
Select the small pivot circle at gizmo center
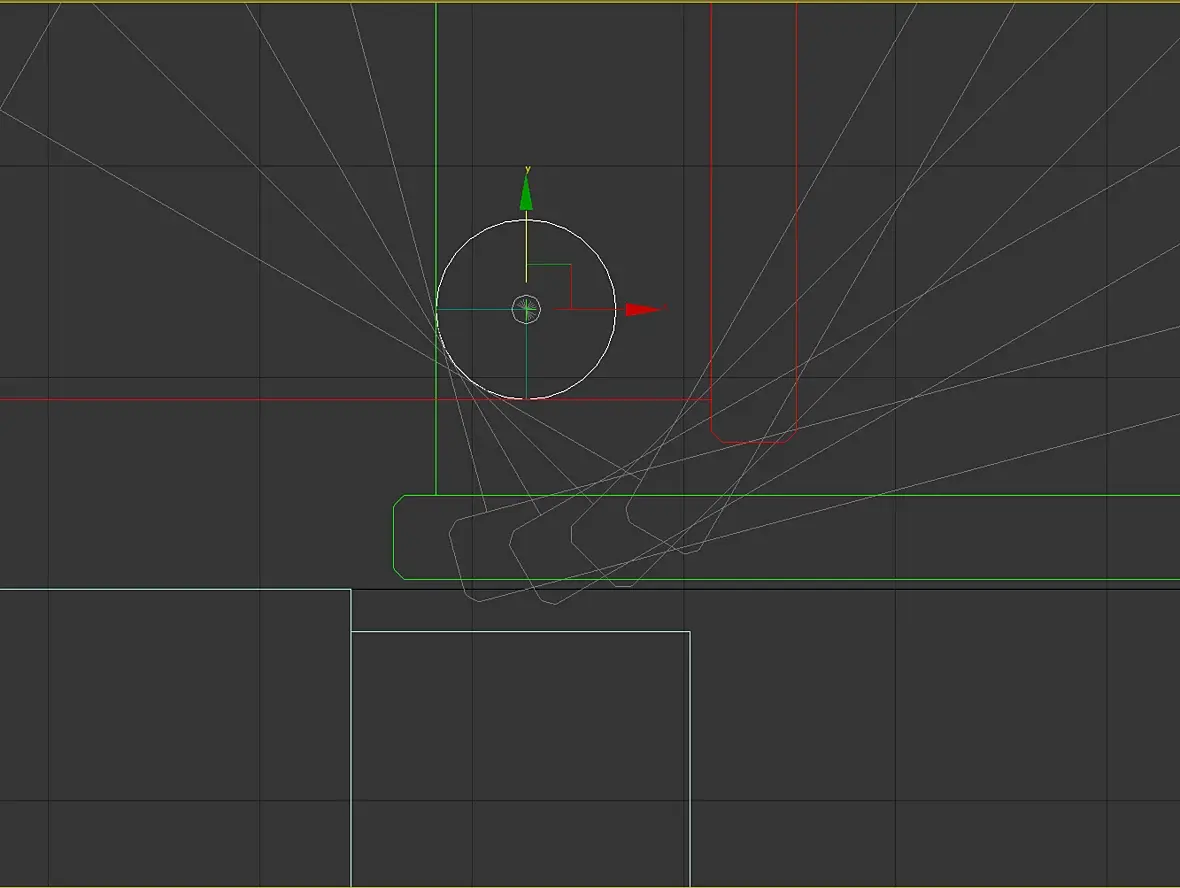coord(527,309)
